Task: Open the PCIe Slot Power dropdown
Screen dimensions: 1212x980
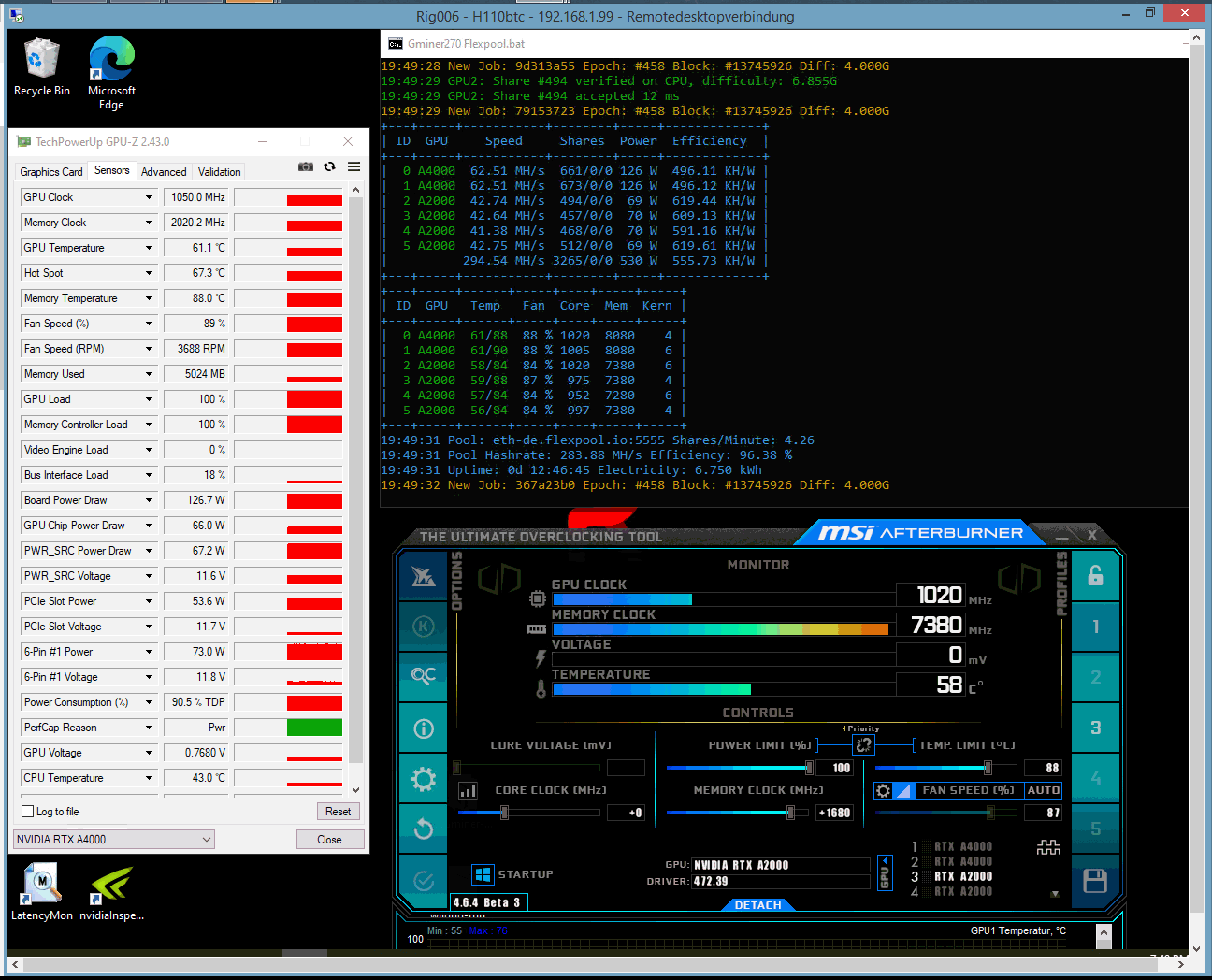Action: tap(149, 601)
